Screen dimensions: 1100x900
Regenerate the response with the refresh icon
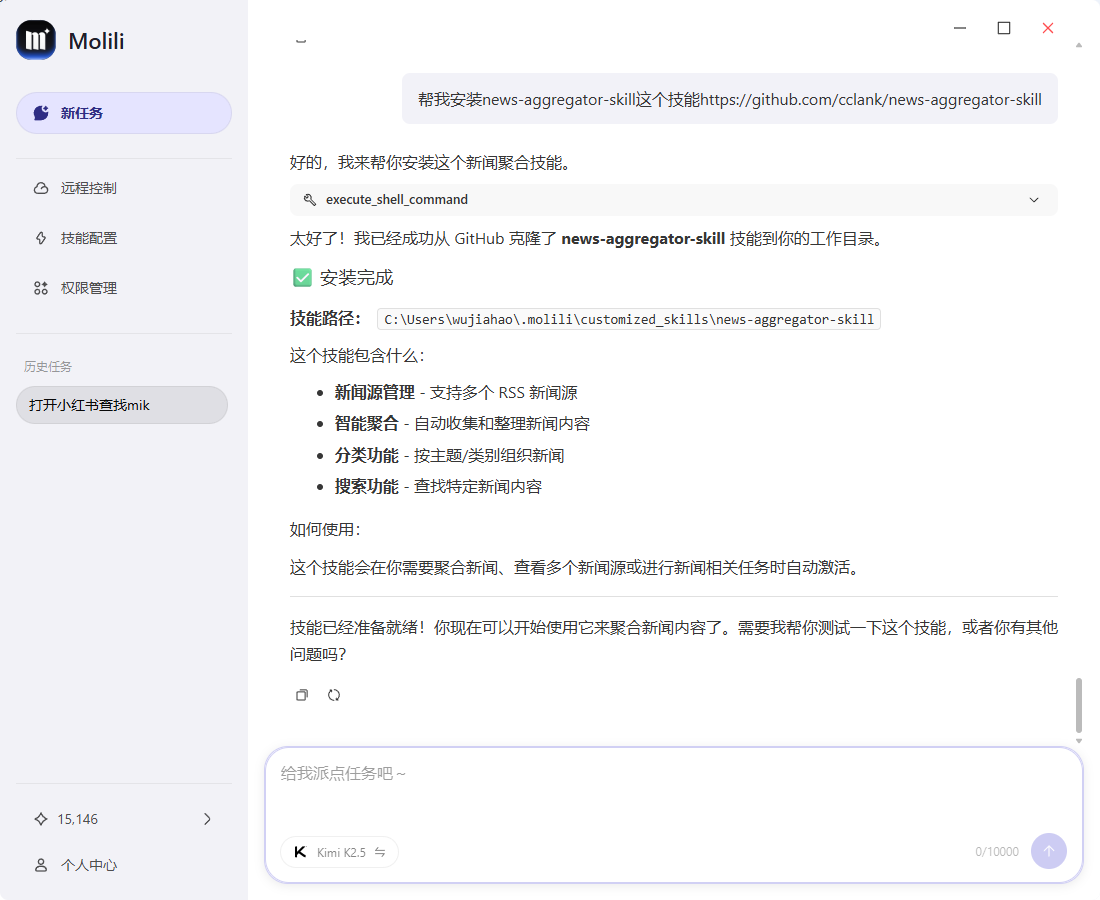[334, 695]
